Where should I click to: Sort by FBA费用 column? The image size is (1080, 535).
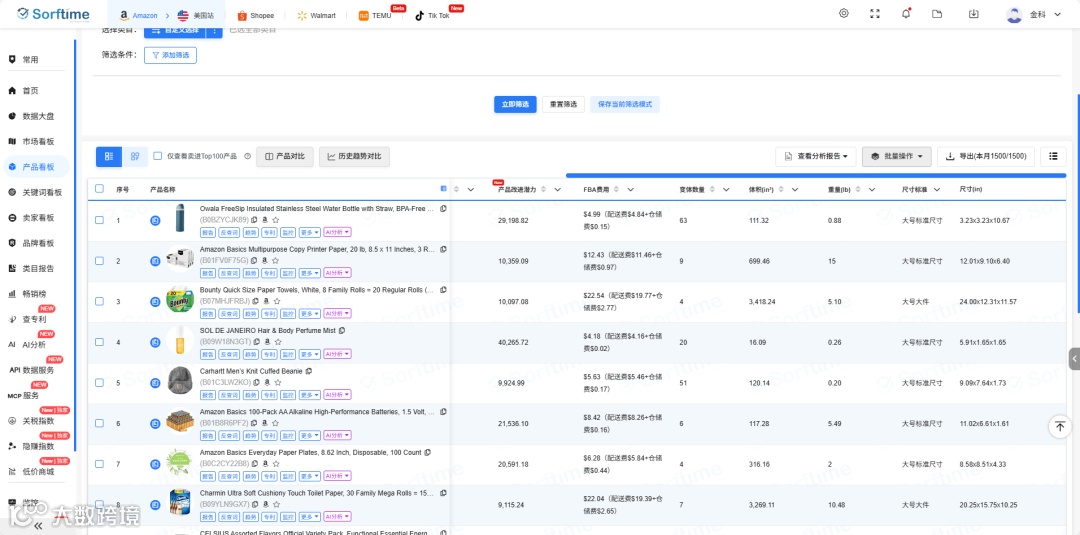616,189
